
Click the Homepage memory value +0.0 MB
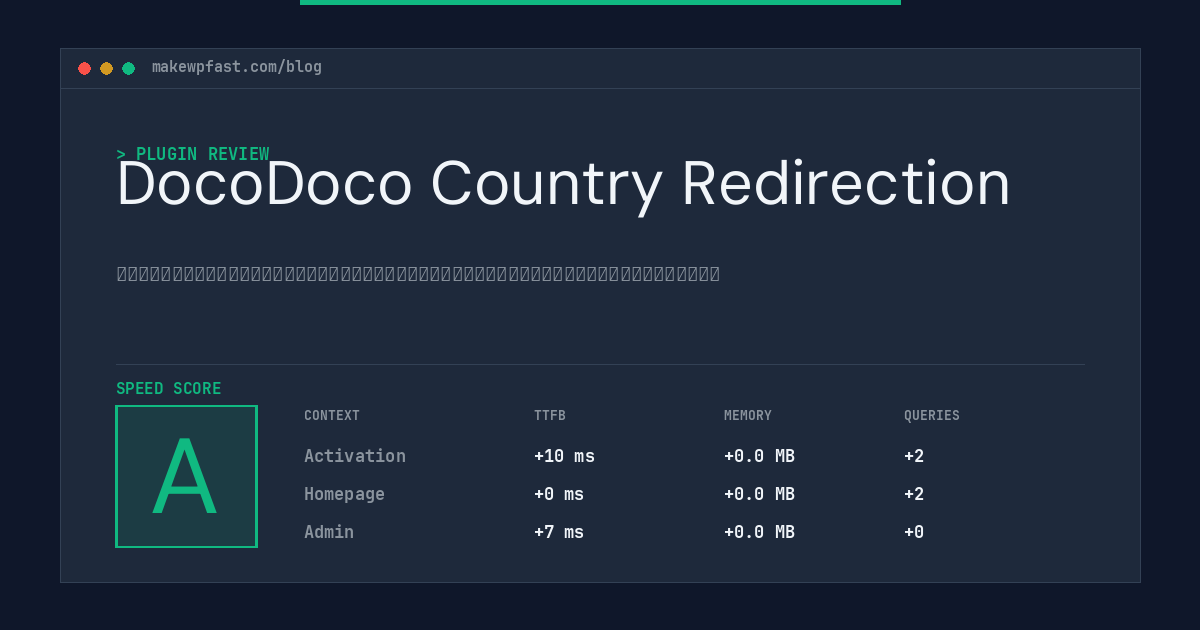coord(759,494)
